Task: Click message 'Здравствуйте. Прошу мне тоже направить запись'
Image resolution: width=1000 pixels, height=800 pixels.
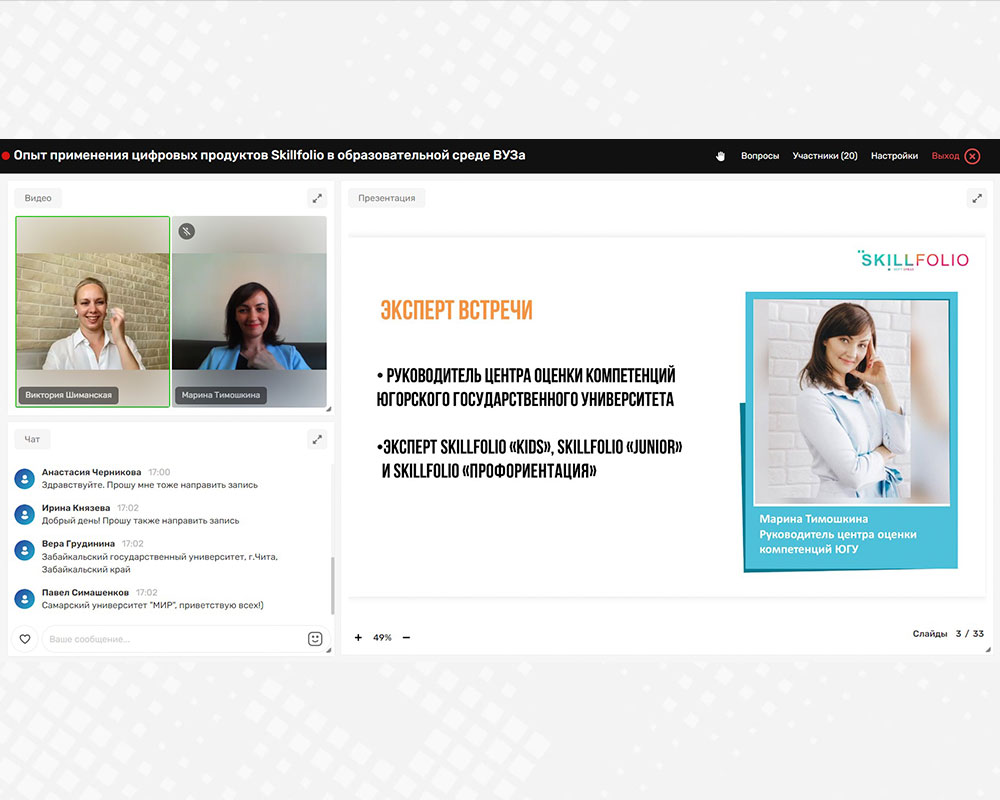Action: pos(150,485)
